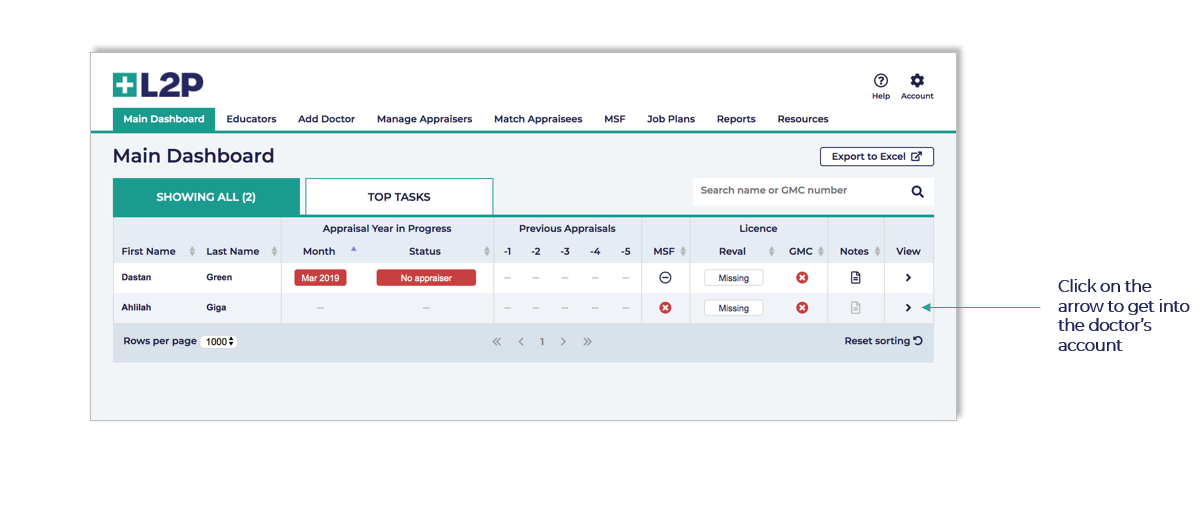Open Rows per page dropdown

coord(218,342)
